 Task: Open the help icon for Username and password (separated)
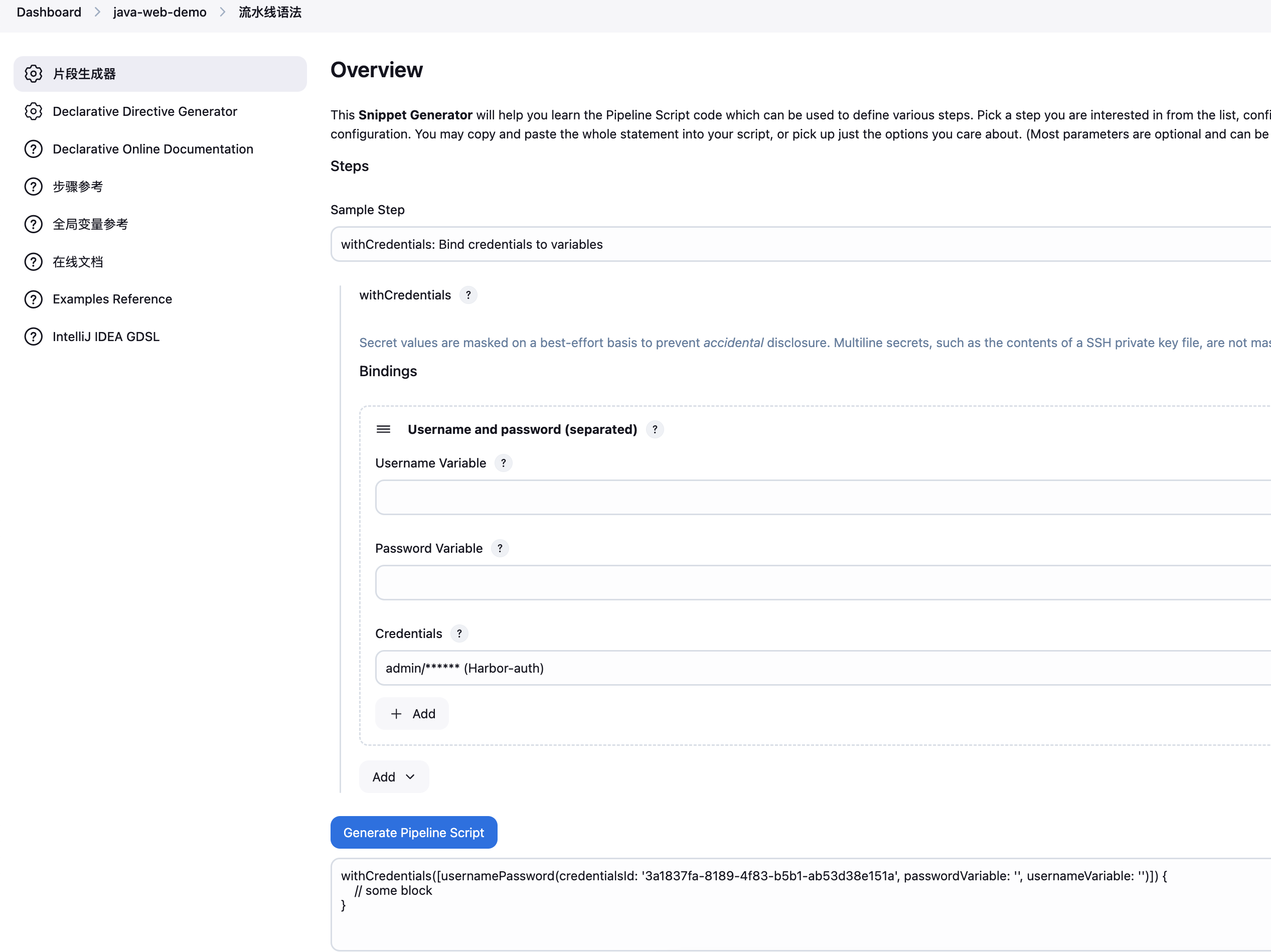coord(655,430)
